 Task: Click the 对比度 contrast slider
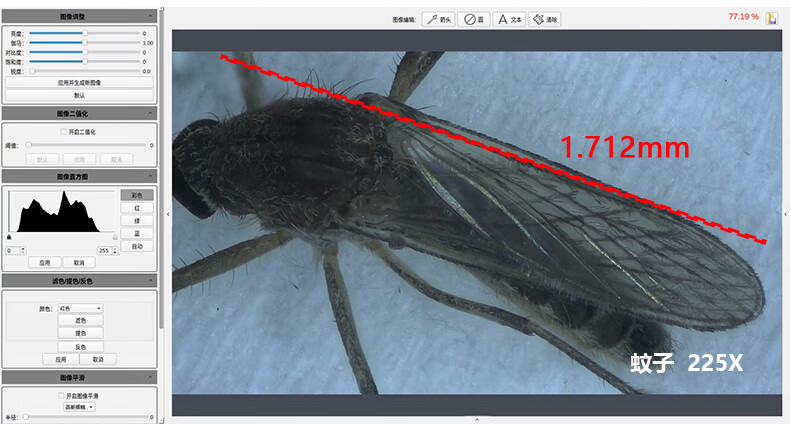pos(85,52)
